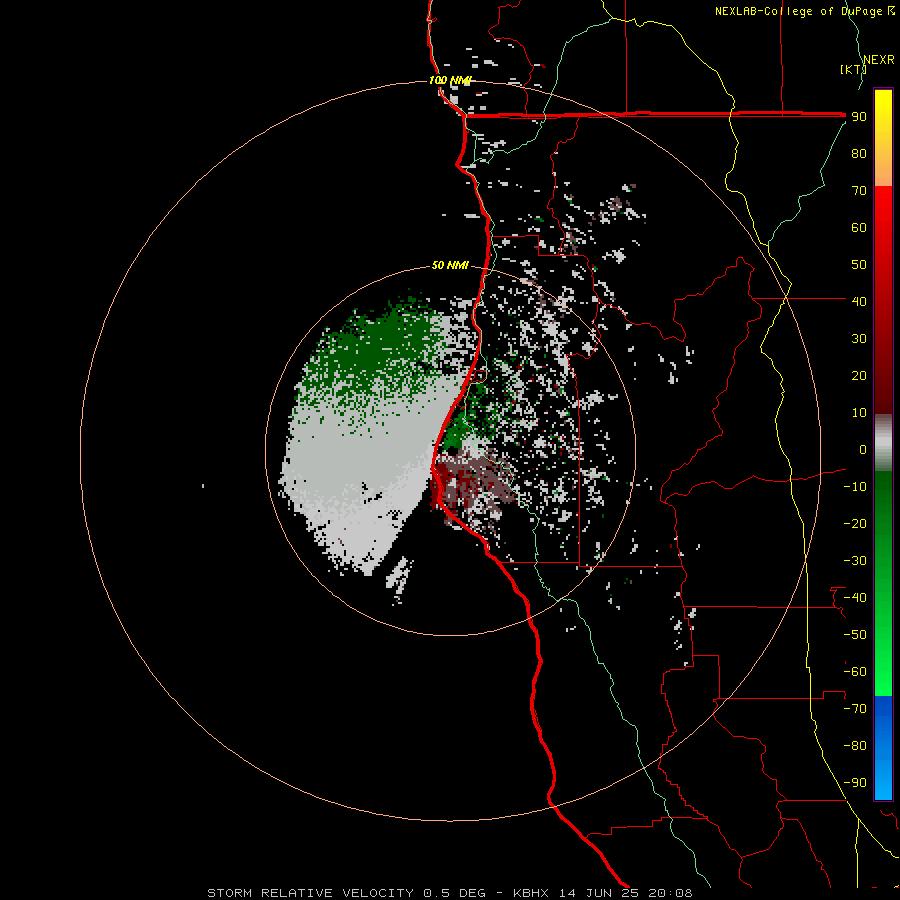
Task: Click the -30 value on velocity scale
Action: (855, 561)
